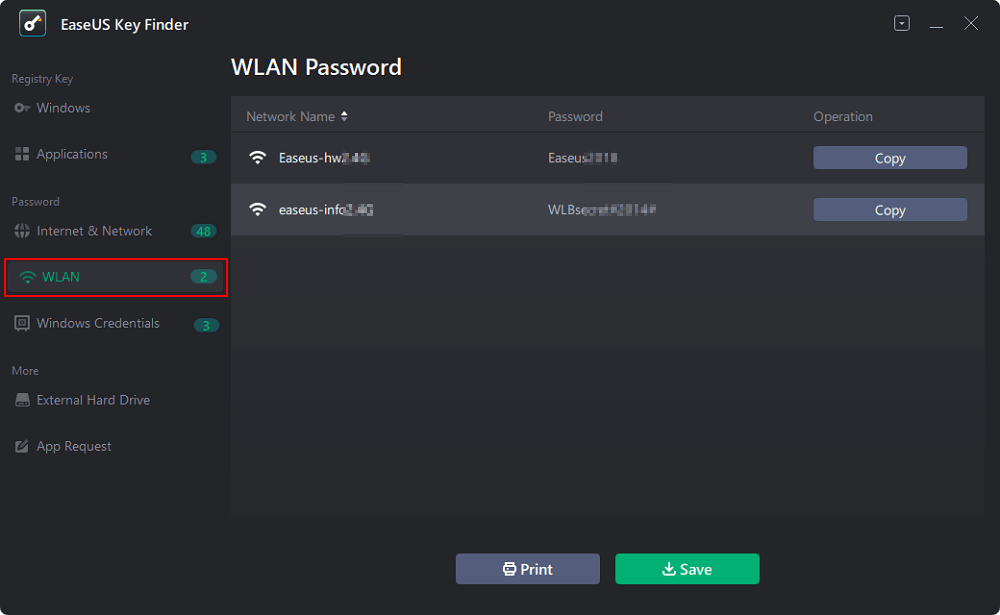Open the title bar dropdown menu
Viewport: 1000px width, 615px height.
point(902,22)
